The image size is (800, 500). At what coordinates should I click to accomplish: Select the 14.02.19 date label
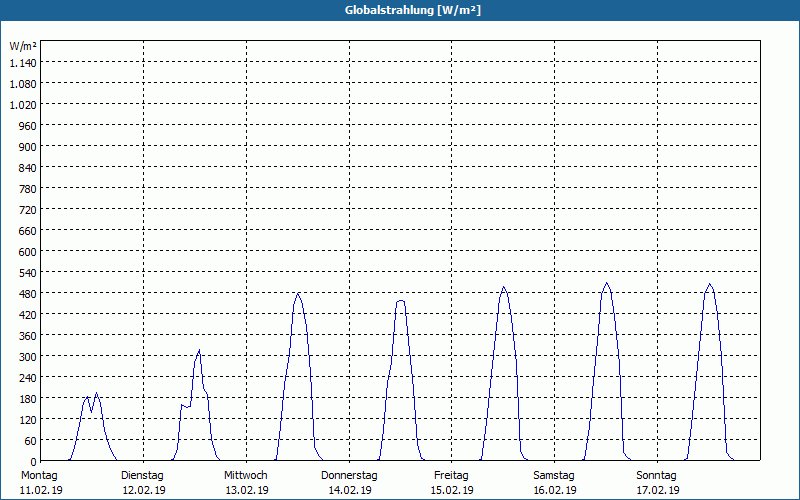[x=350, y=490]
